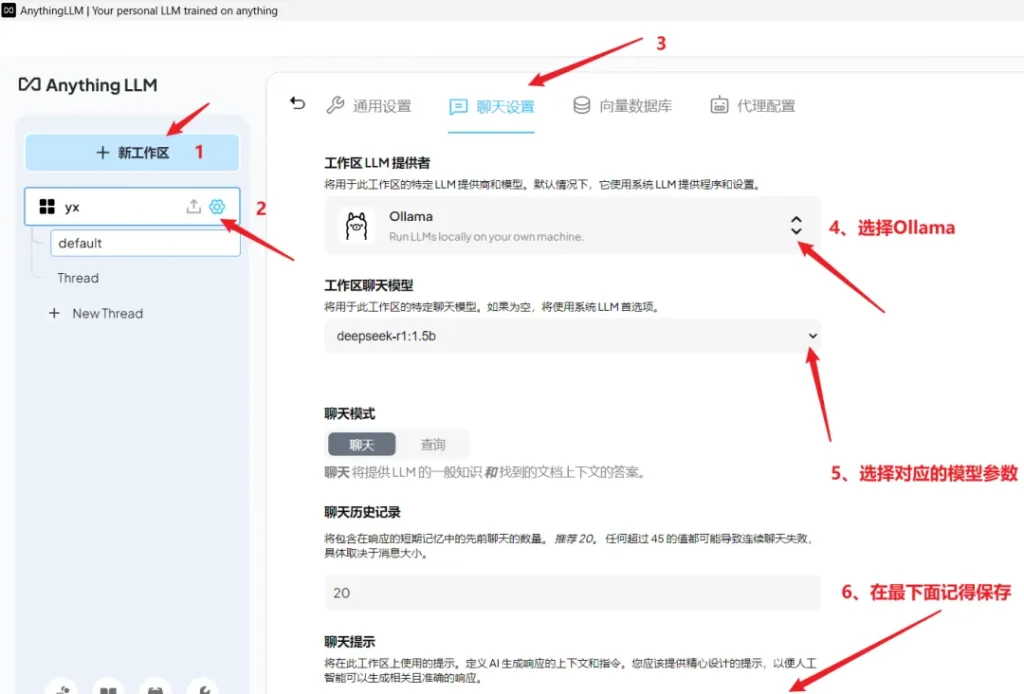Click the Anything LLM logo
This screenshot has height=694, width=1024.
(88, 85)
